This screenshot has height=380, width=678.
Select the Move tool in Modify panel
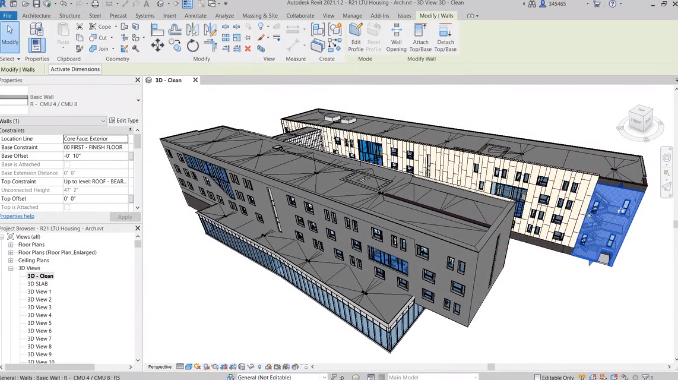point(157,45)
